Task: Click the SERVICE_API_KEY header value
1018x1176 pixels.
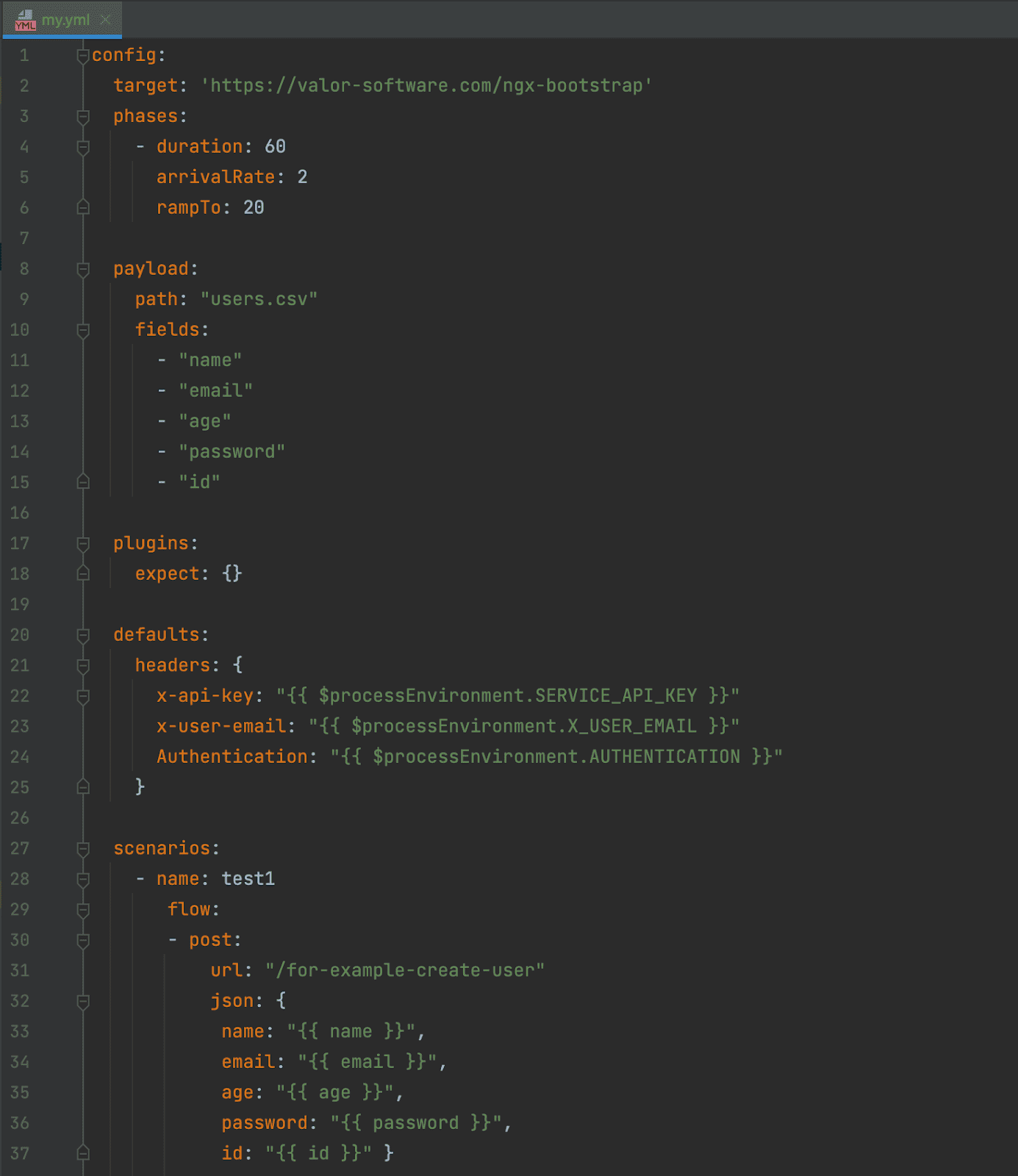Action: coord(507,696)
